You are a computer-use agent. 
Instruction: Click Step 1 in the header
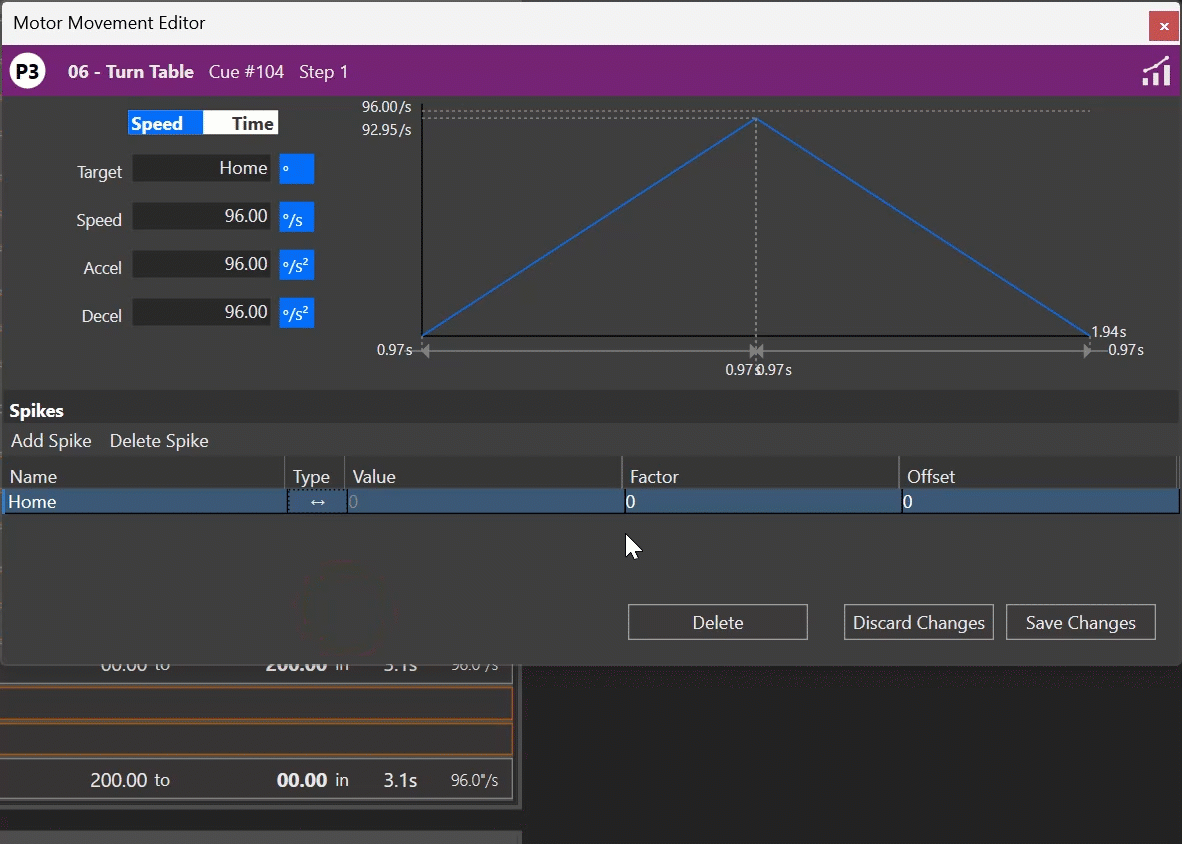pos(323,72)
